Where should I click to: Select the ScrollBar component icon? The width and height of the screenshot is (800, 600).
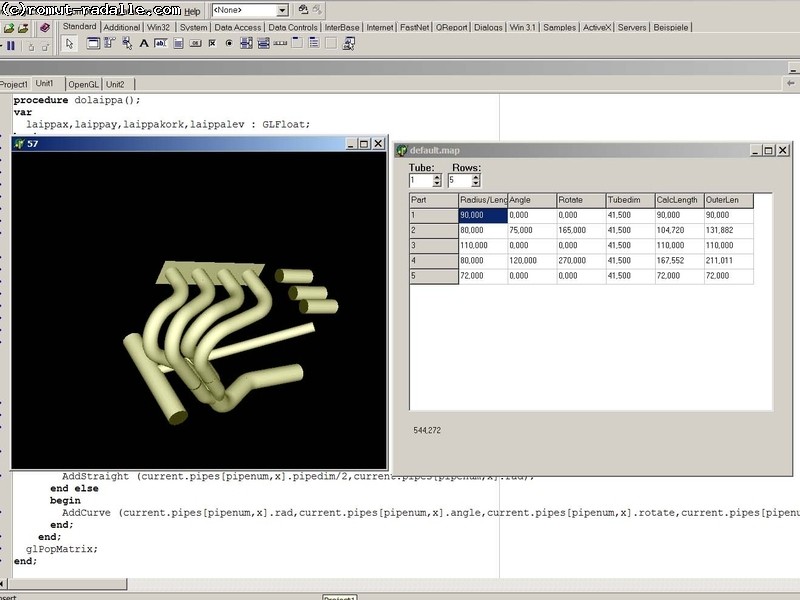(280, 44)
